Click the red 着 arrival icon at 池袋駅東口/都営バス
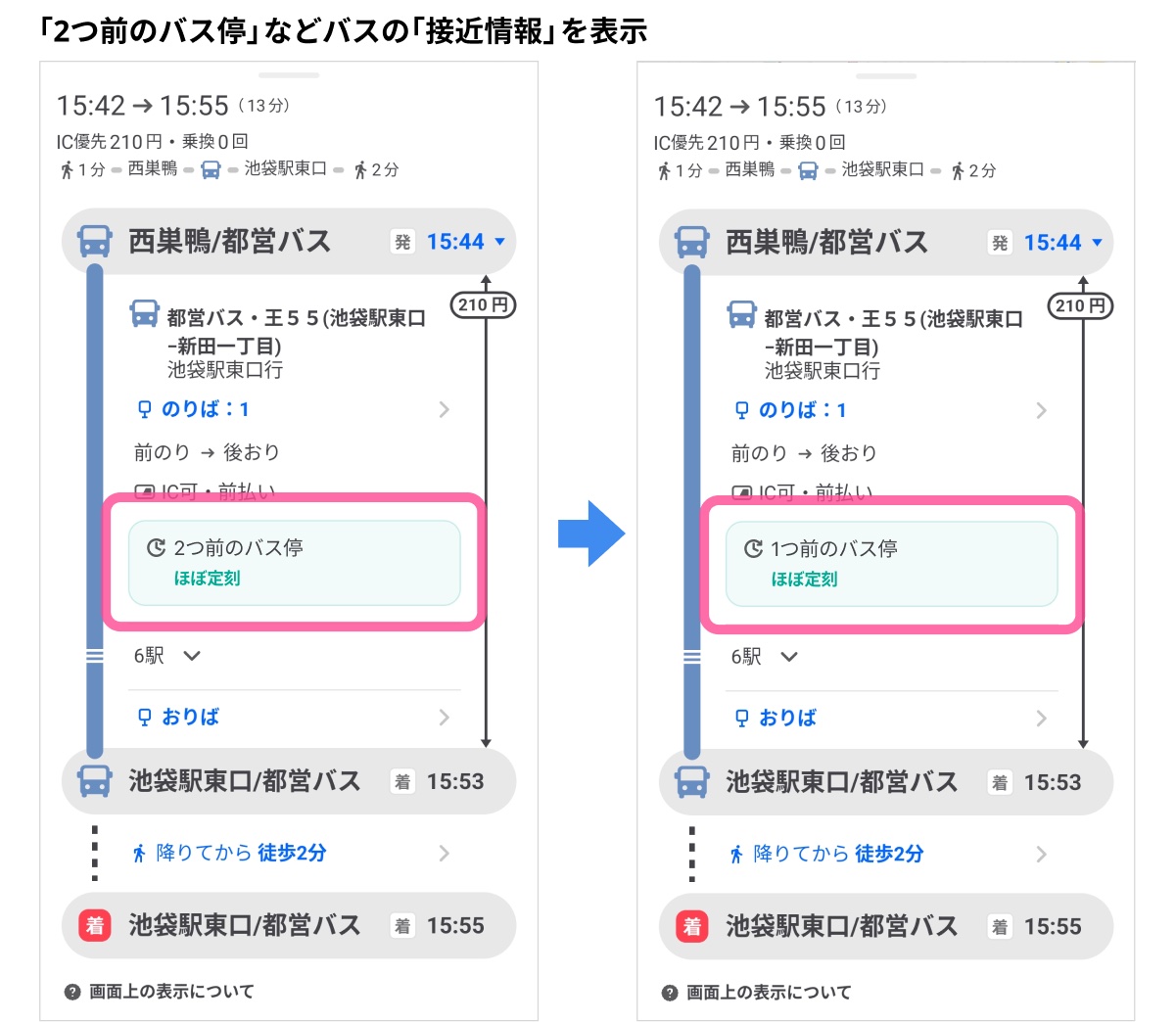Viewport: 1176px width, 1022px height. (93, 925)
